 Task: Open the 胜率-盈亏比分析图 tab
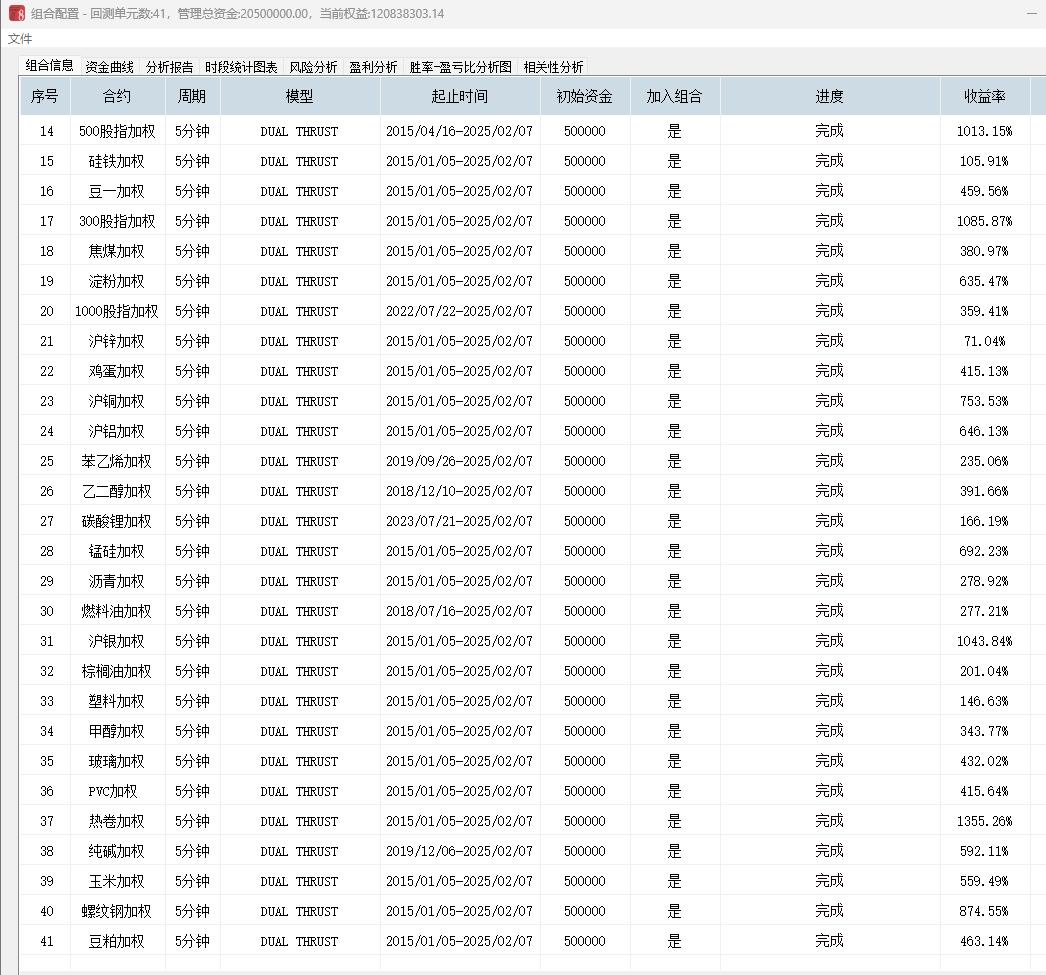460,67
